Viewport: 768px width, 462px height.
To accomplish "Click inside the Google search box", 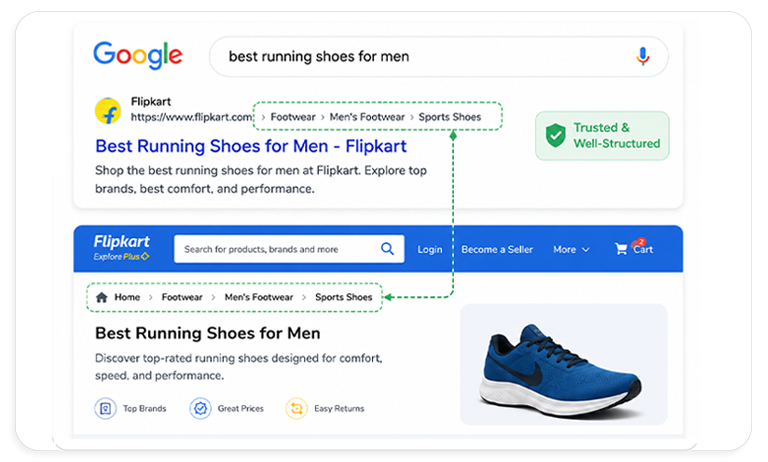I will pos(438,56).
